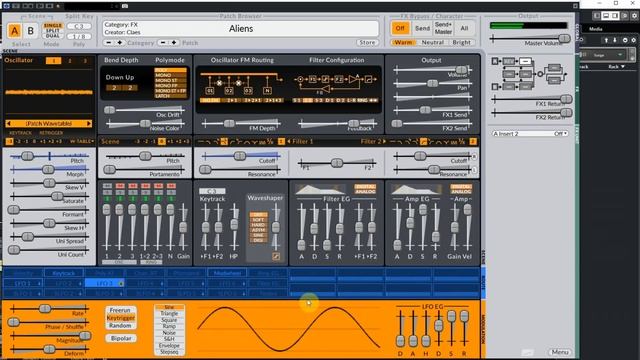Select D 1 filter configuration

pyautogui.click(x=329, y=100)
